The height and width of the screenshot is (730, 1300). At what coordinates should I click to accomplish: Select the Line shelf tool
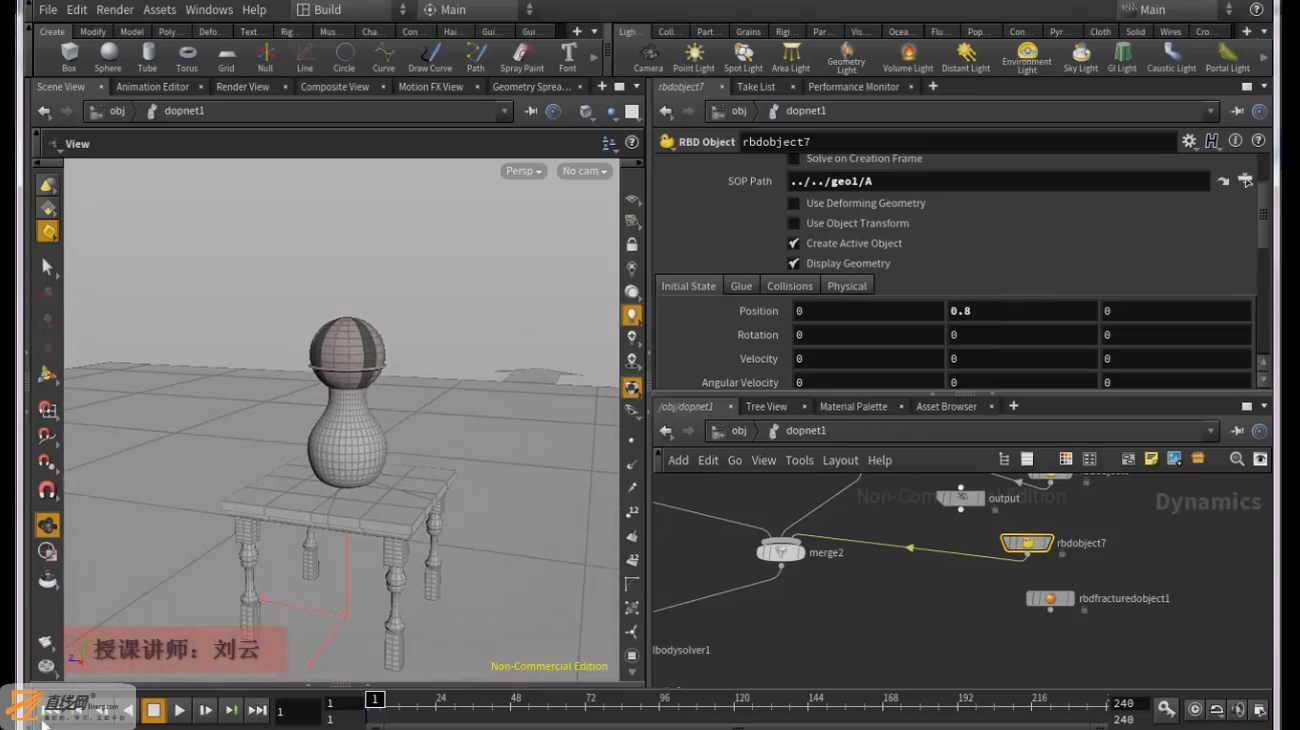[305, 57]
